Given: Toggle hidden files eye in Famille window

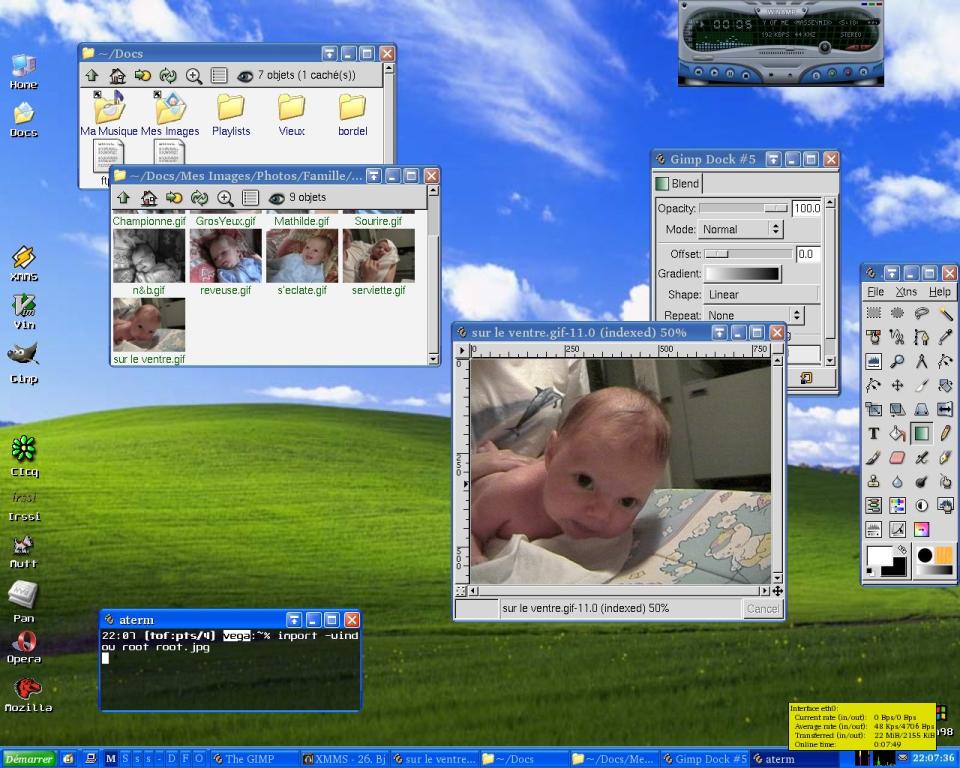Looking at the screenshot, I should click(x=277, y=198).
